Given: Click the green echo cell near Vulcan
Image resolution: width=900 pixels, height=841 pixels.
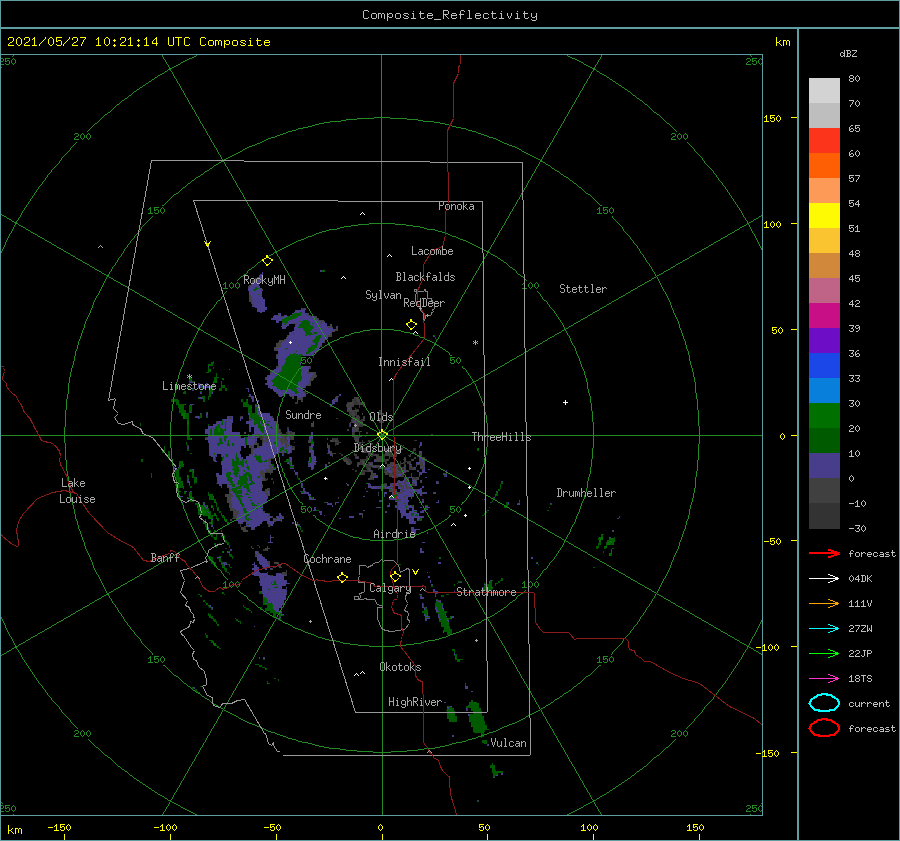Looking at the screenshot, I should [x=476, y=717].
